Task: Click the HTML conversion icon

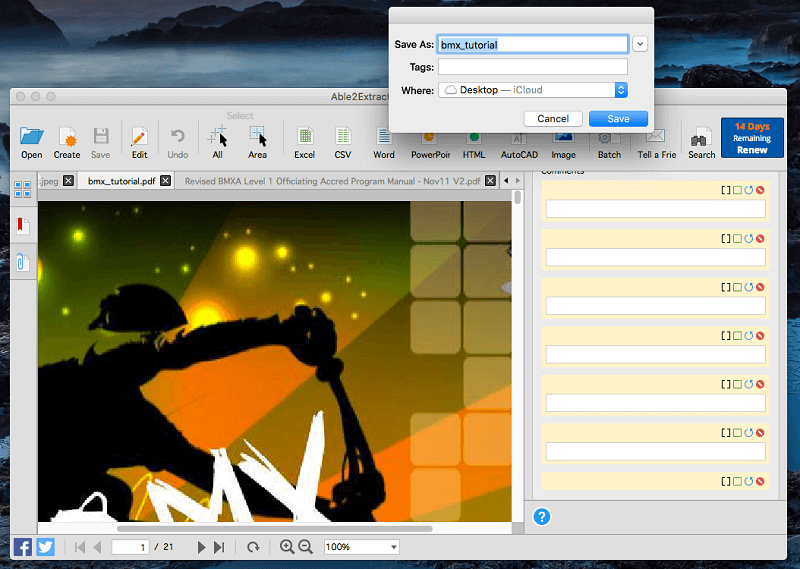Action: click(474, 146)
